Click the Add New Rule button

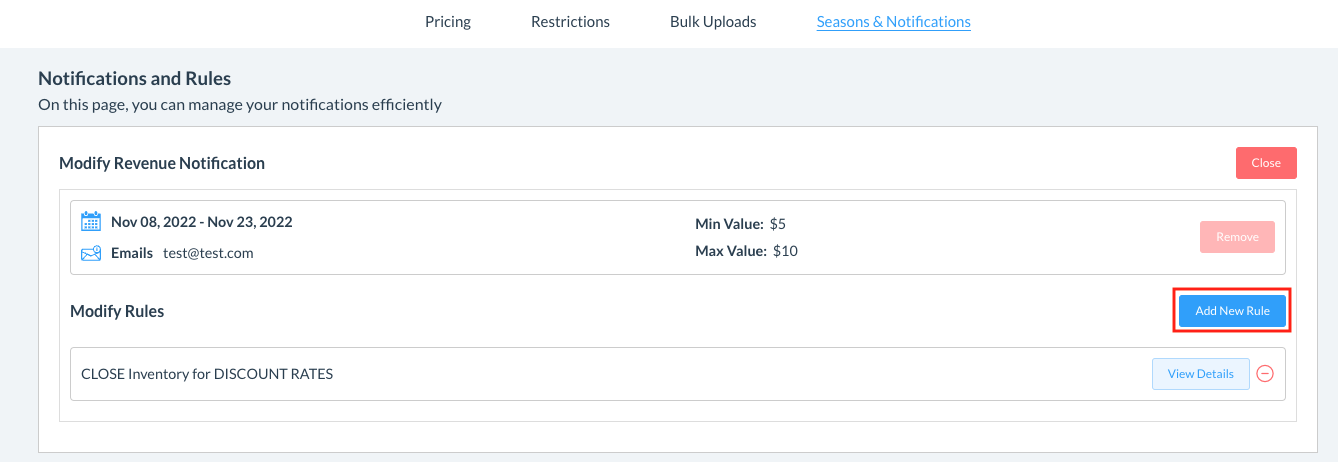(1232, 311)
